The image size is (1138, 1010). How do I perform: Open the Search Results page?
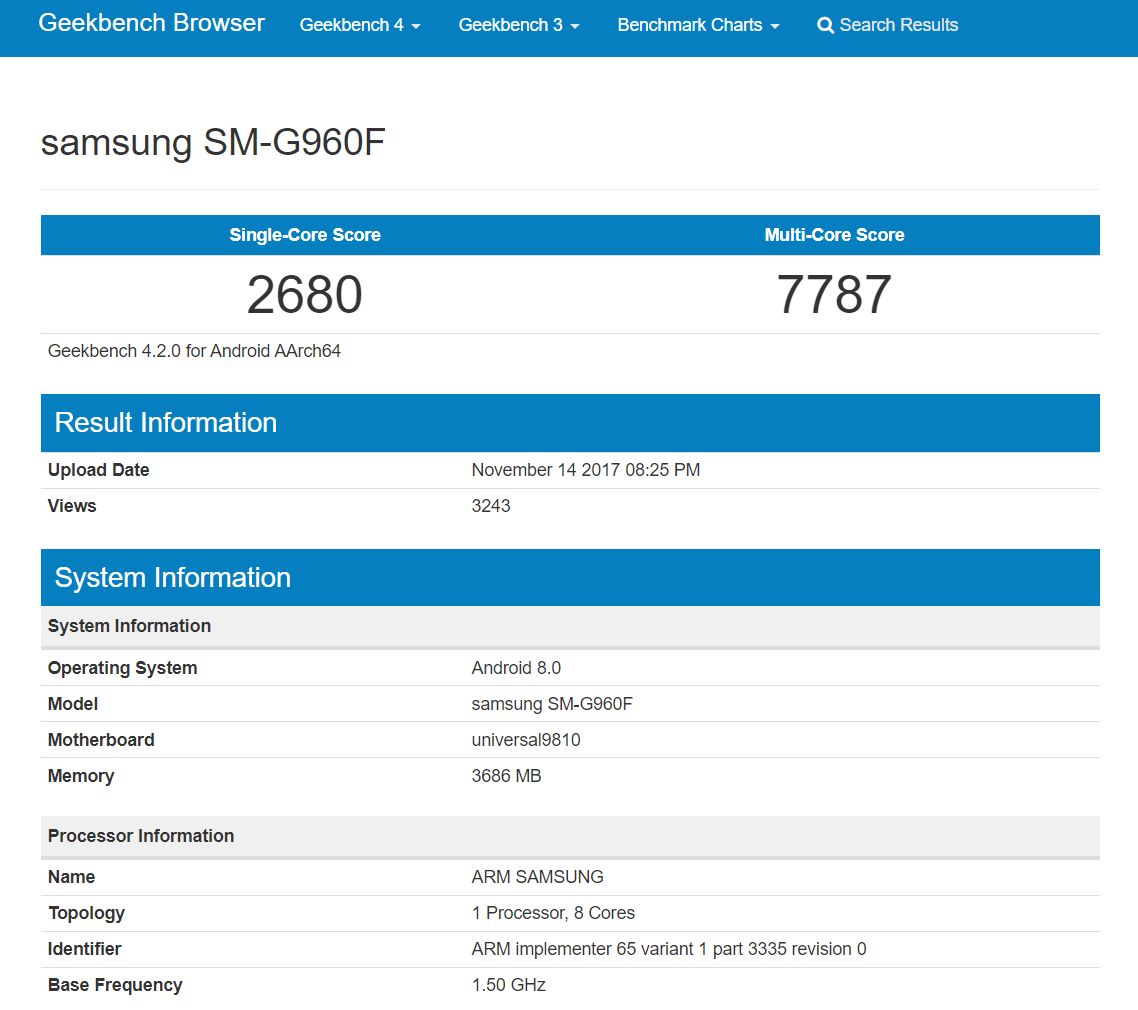pyautogui.click(x=895, y=25)
